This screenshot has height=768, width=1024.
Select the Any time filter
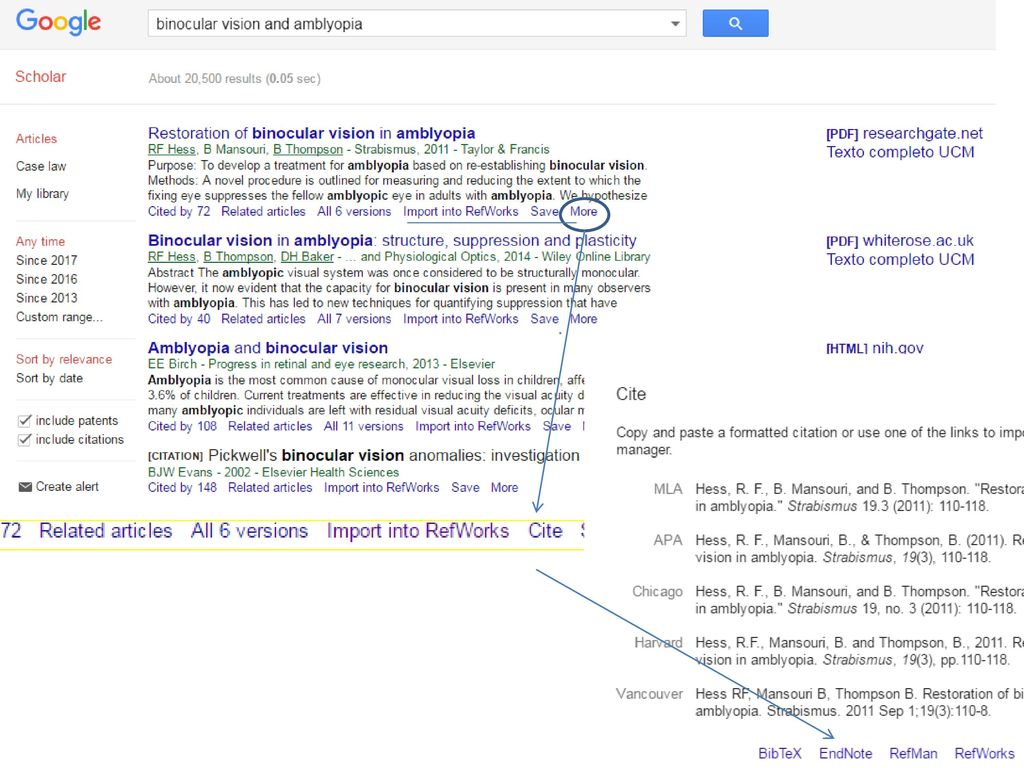pos(40,241)
